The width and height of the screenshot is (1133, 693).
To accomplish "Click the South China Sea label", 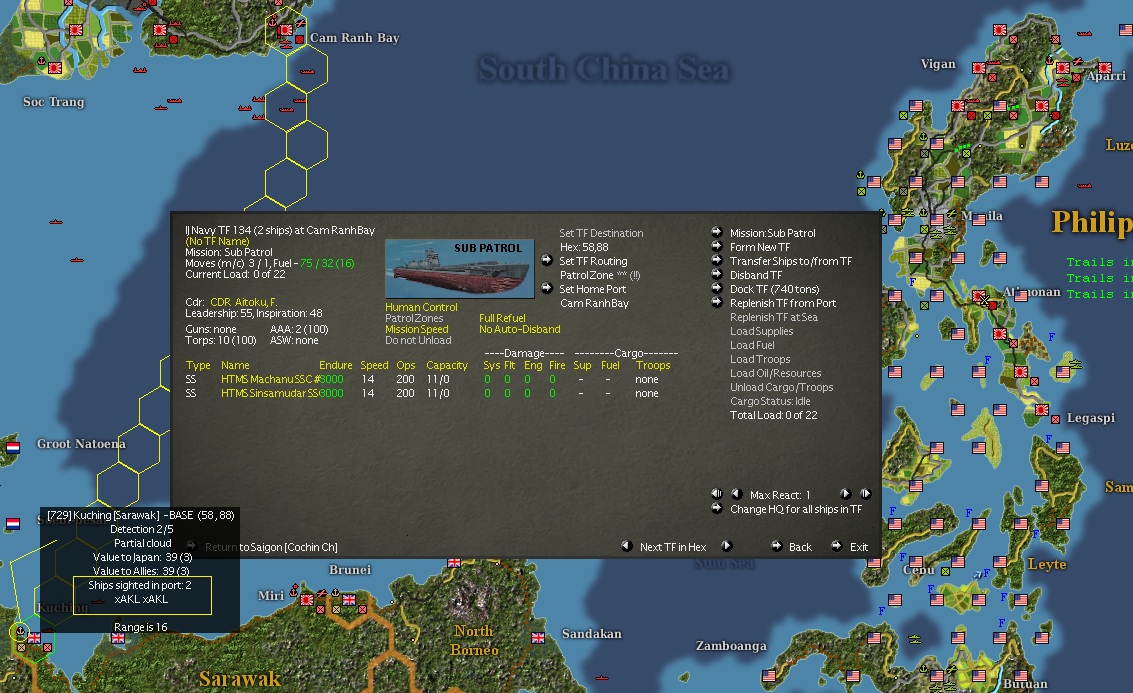I will pos(603,69).
